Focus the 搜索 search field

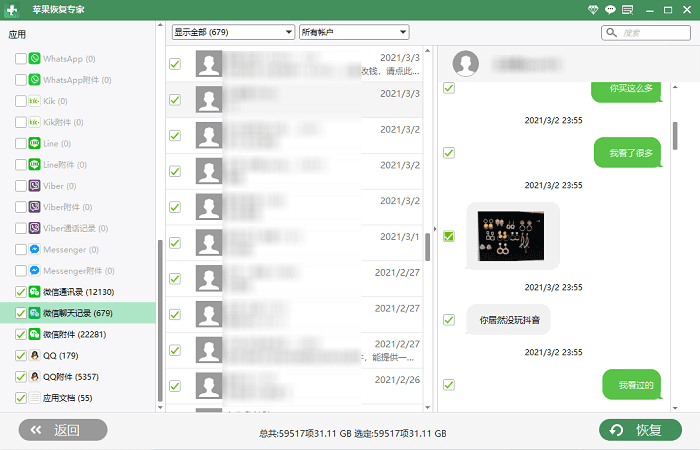[646, 33]
